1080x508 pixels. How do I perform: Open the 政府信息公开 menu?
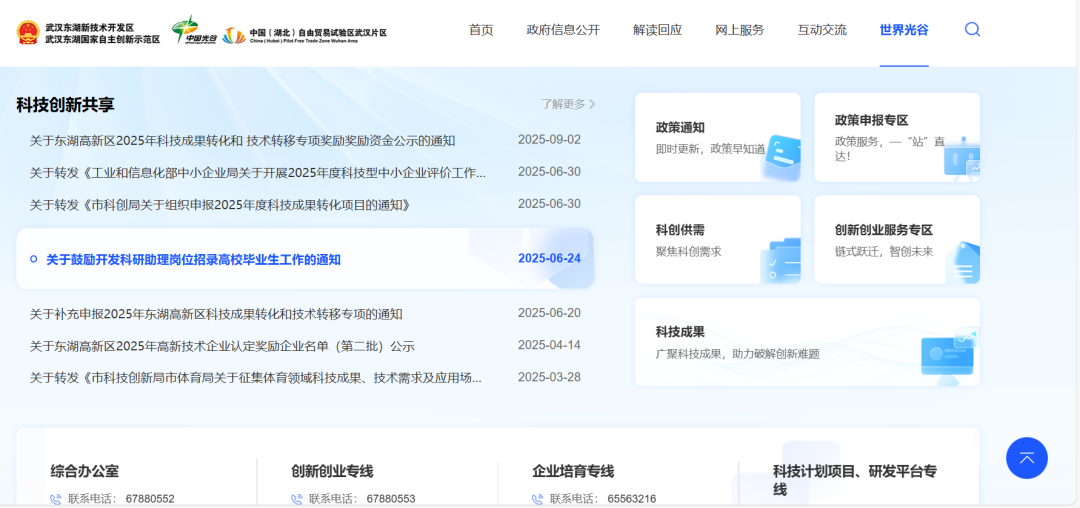[563, 30]
